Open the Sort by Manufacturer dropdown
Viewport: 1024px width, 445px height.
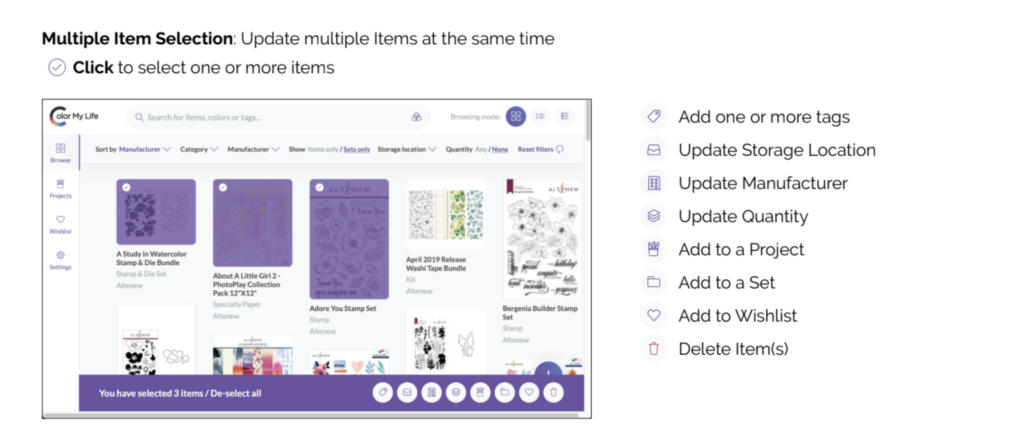click(x=133, y=149)
